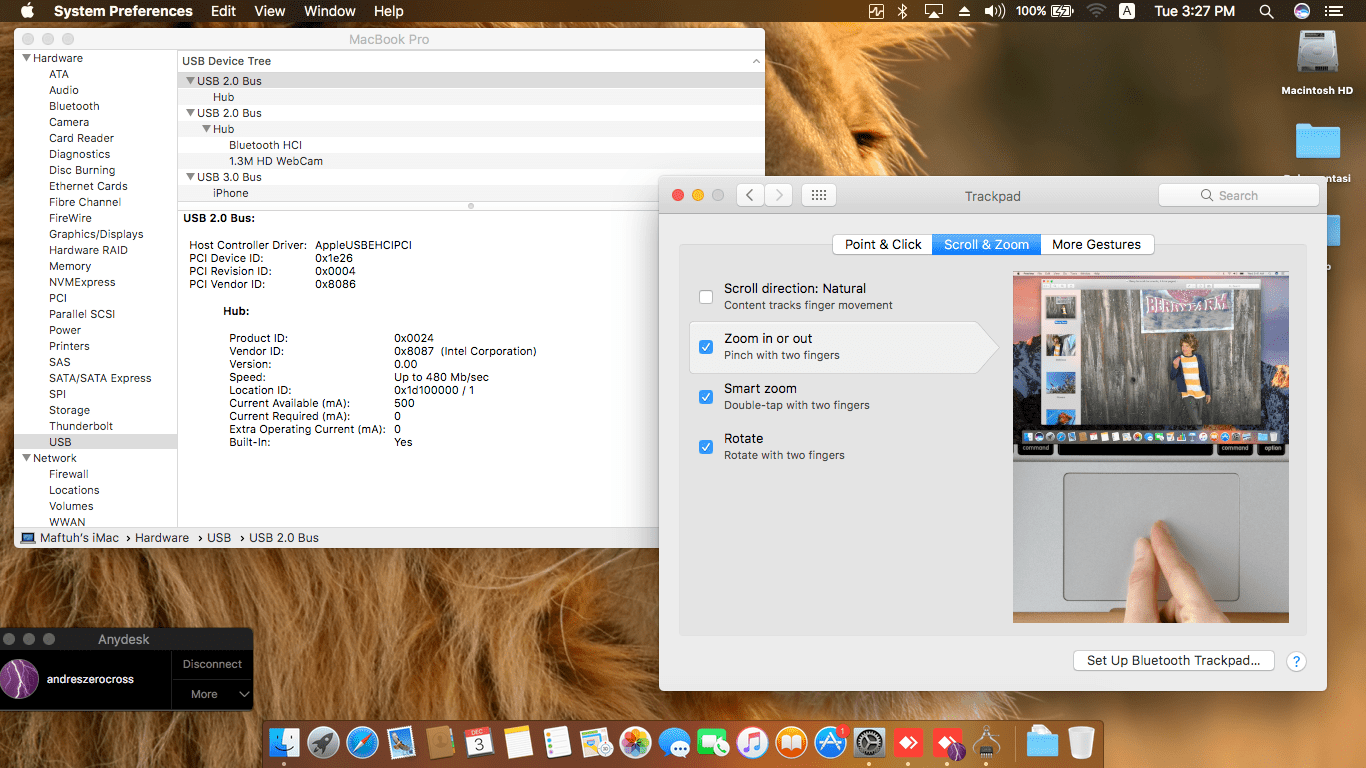Click USB Device Tree column sort chevron
This screenshot has height=768, width=1366.
[x=756, y=61]
